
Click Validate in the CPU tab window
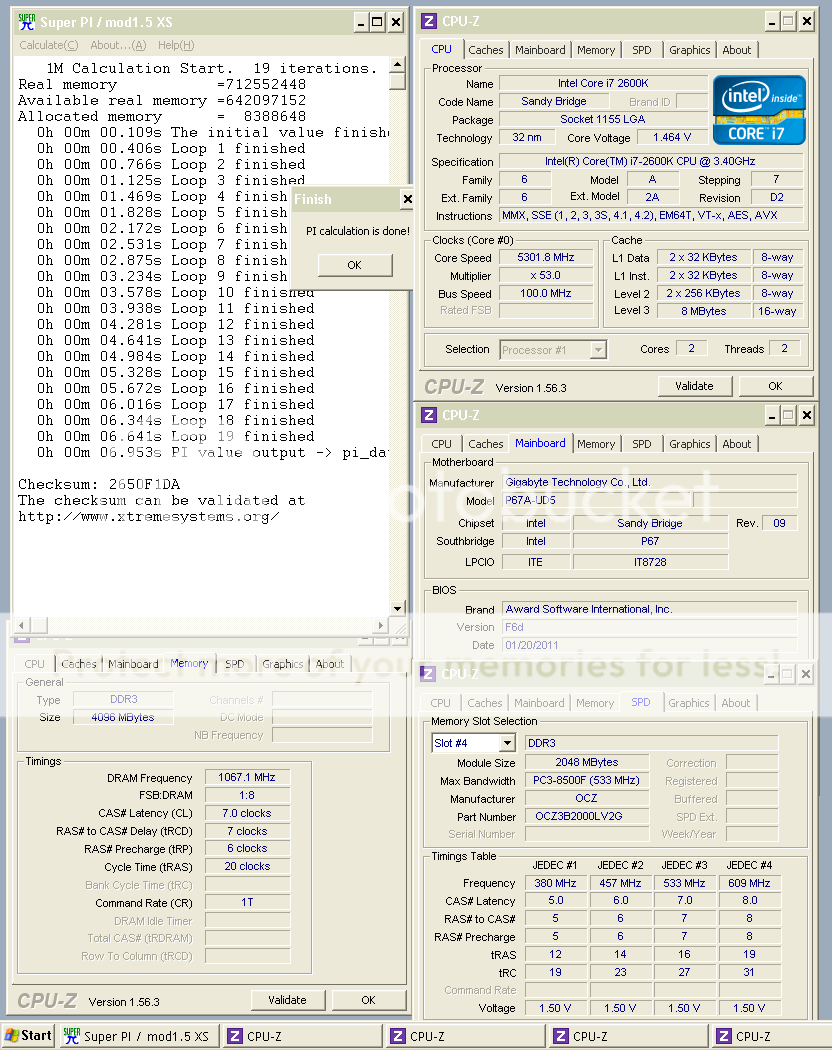[x=694, y=386]
